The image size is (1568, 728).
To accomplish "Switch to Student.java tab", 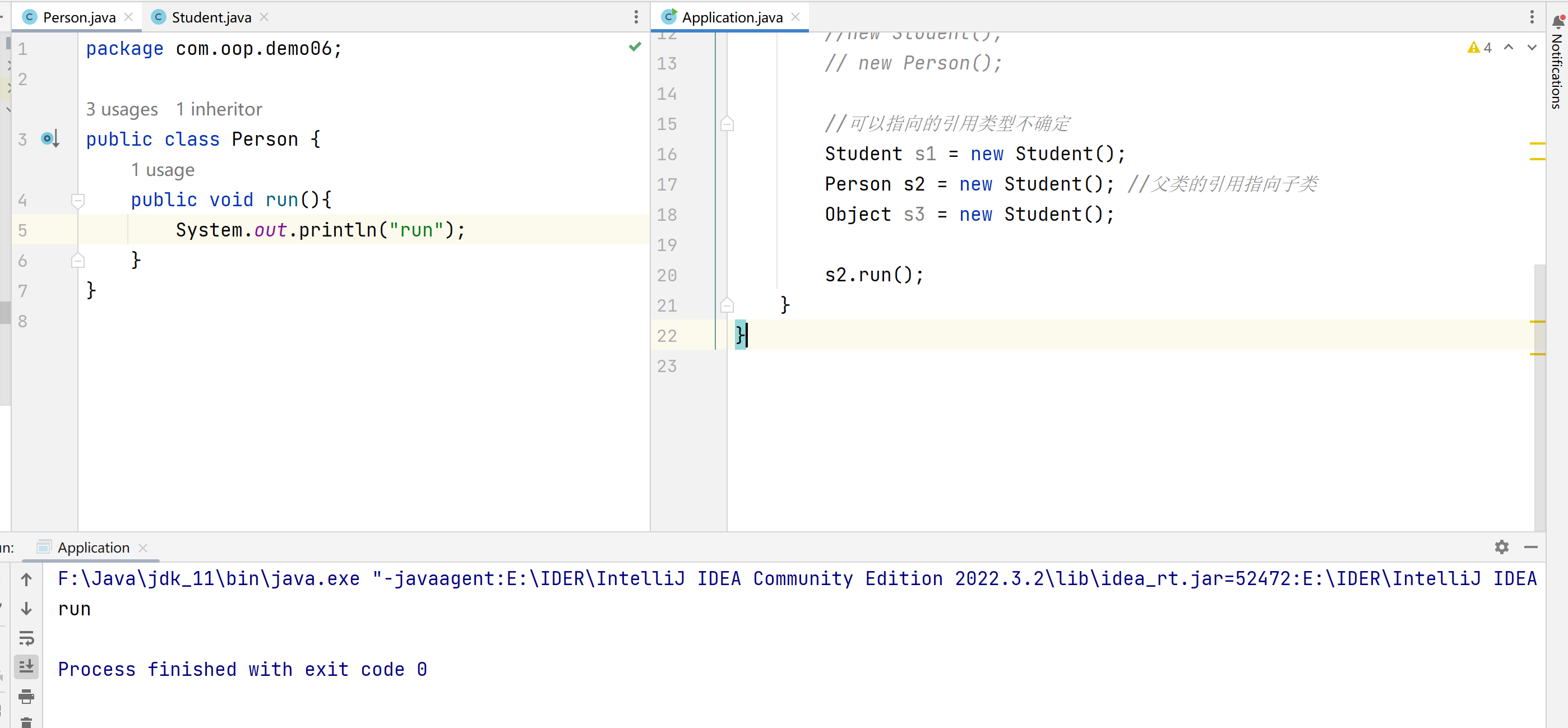I will (211, 17).
